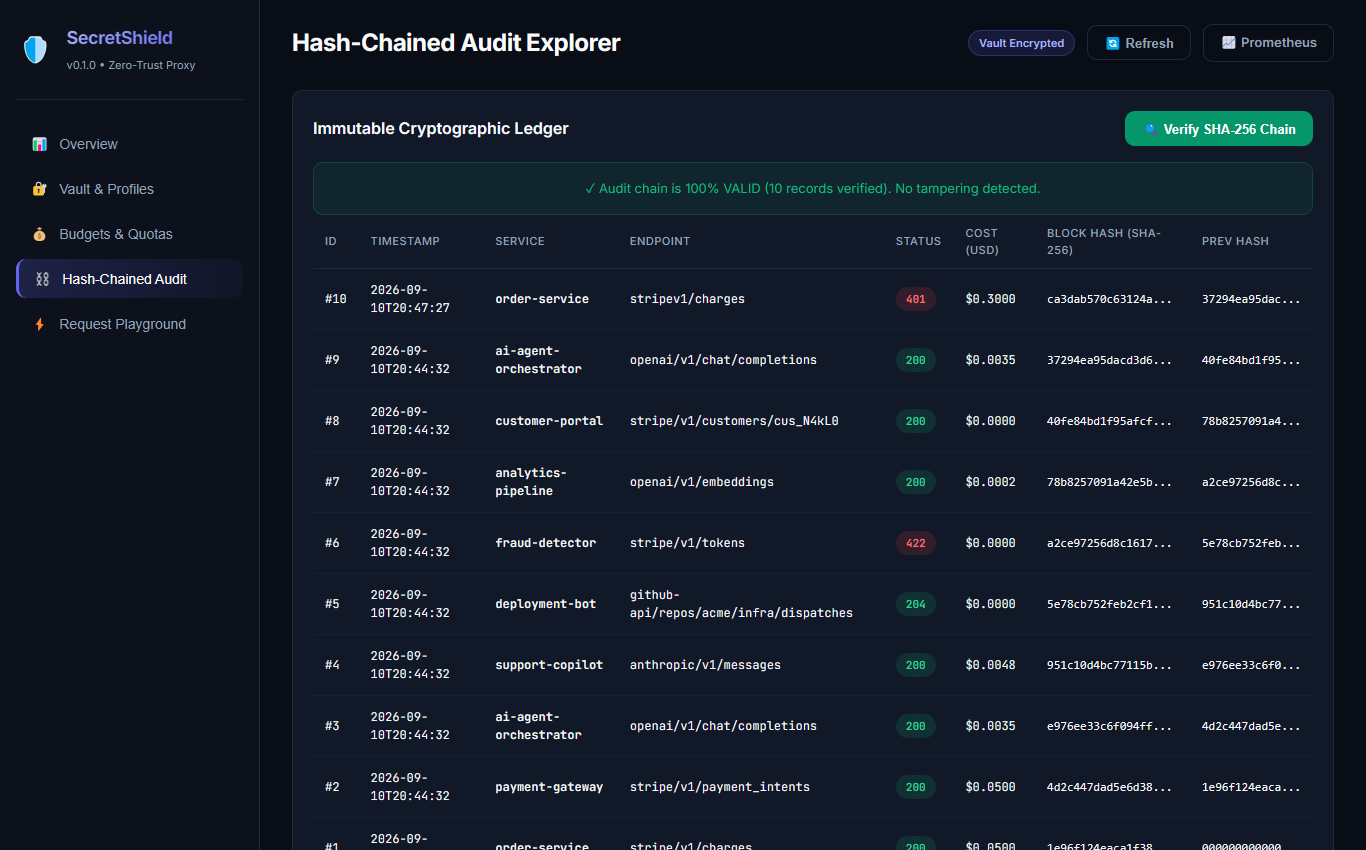Screen dimensions: 1366x850
Task: Click the SecretShield shield logo icon
Action: [35, 50]
